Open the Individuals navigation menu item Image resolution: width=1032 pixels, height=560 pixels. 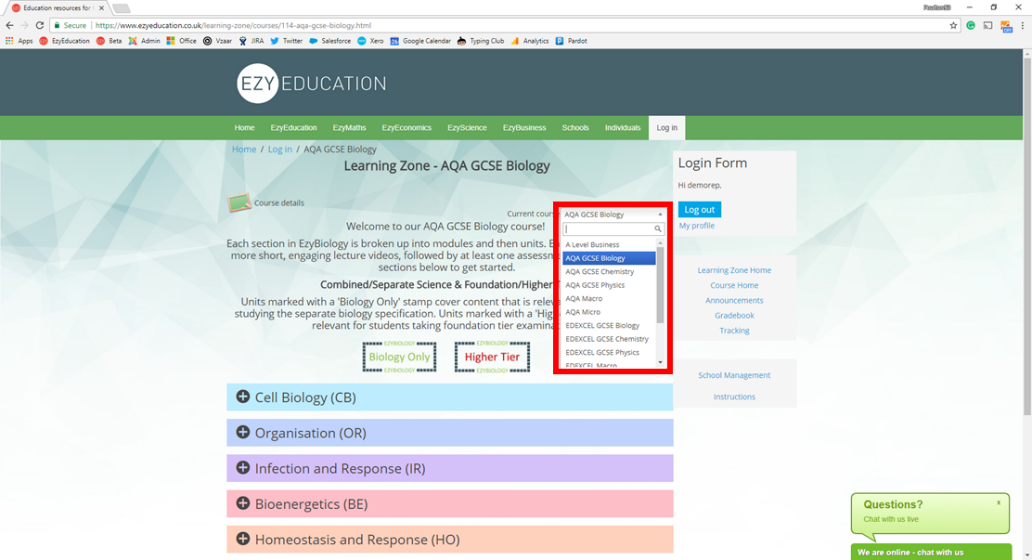point(623,128)
